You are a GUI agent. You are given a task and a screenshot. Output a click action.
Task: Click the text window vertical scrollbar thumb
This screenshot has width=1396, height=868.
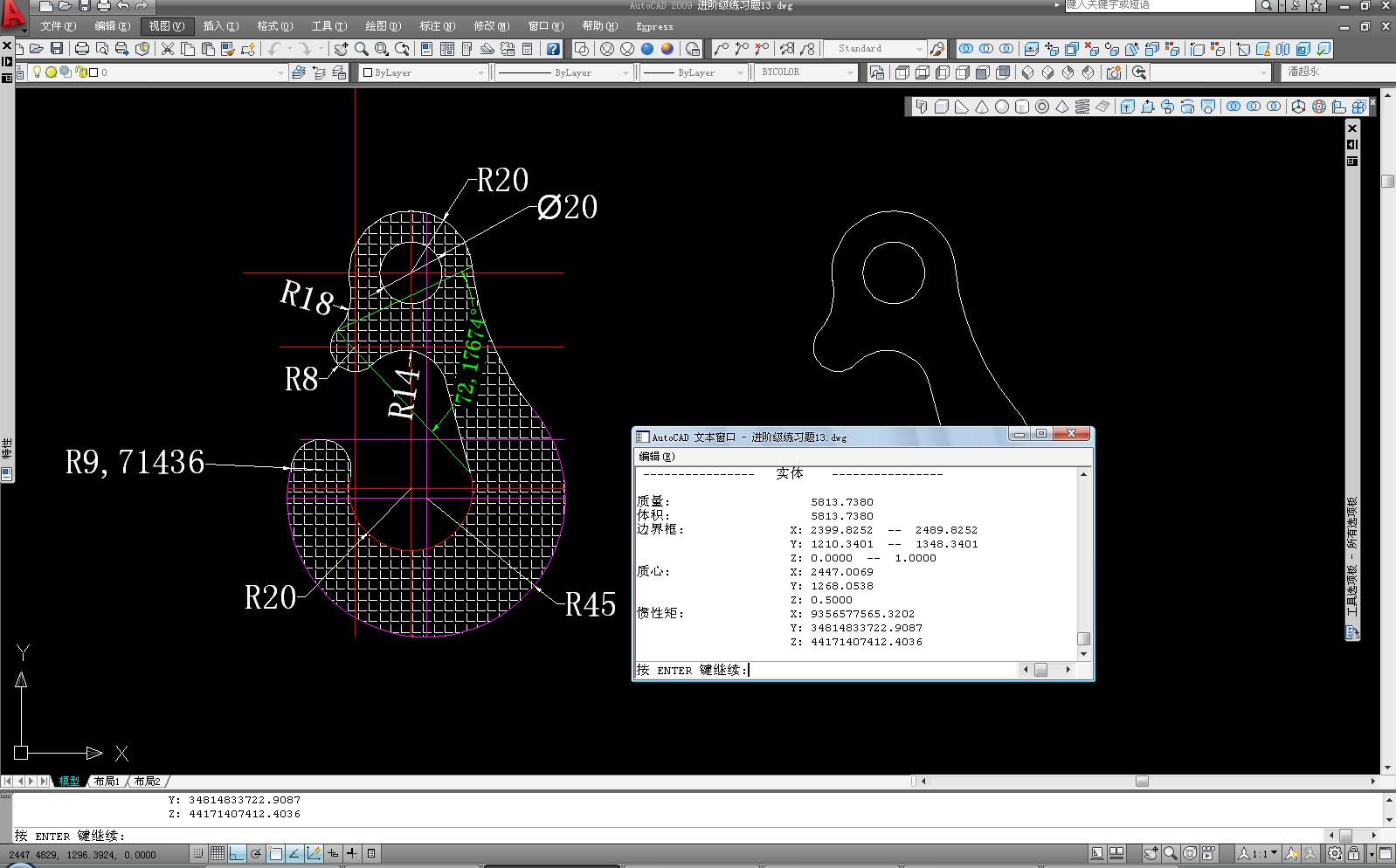pos(1083,638)
